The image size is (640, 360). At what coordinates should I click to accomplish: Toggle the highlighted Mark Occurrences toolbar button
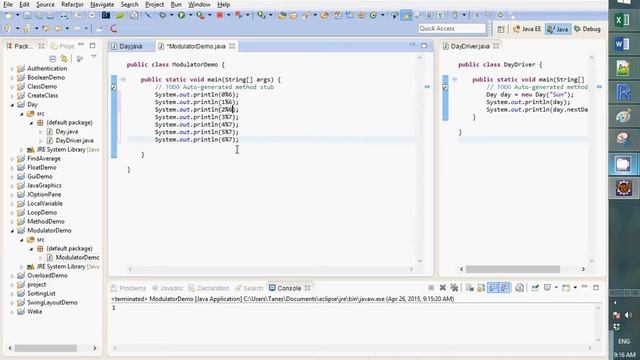[406, 16]
